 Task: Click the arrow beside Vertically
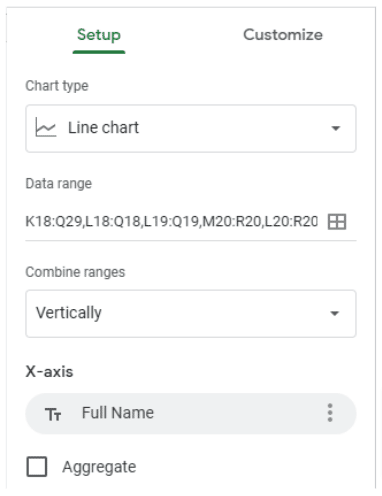(x=335, y=313)
